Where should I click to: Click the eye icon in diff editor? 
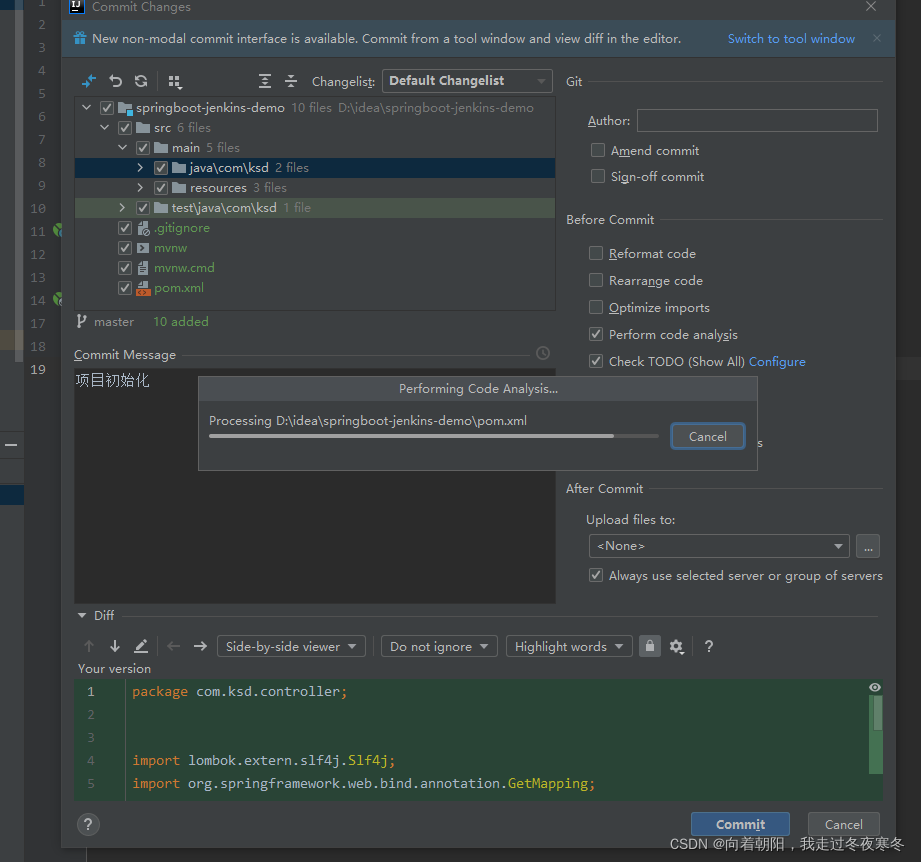[875, 687]
